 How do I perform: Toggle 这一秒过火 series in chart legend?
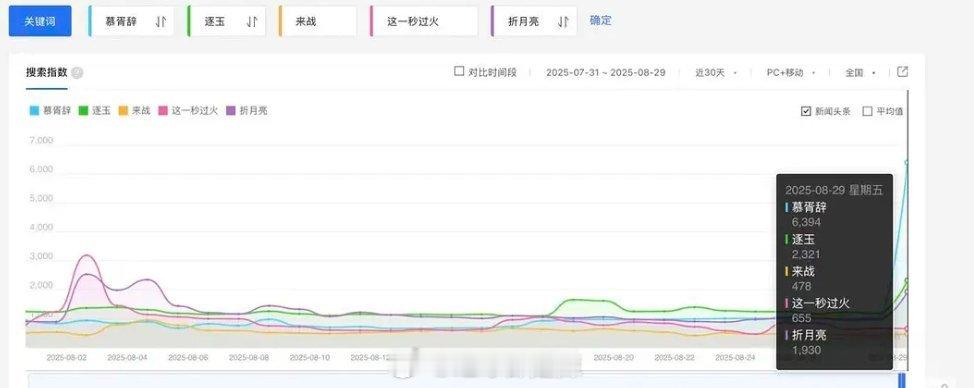[188, 111]
